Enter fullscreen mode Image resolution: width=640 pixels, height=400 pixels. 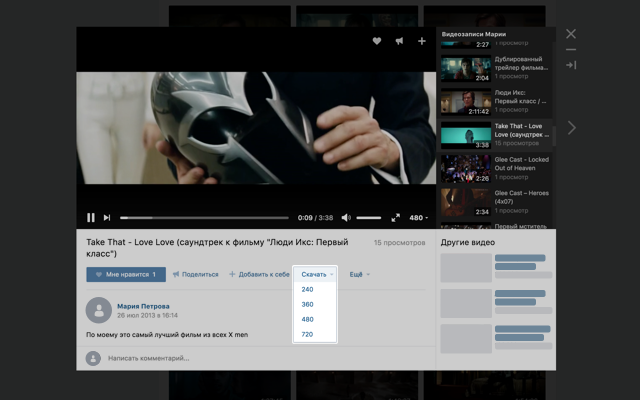coord(396,218)
